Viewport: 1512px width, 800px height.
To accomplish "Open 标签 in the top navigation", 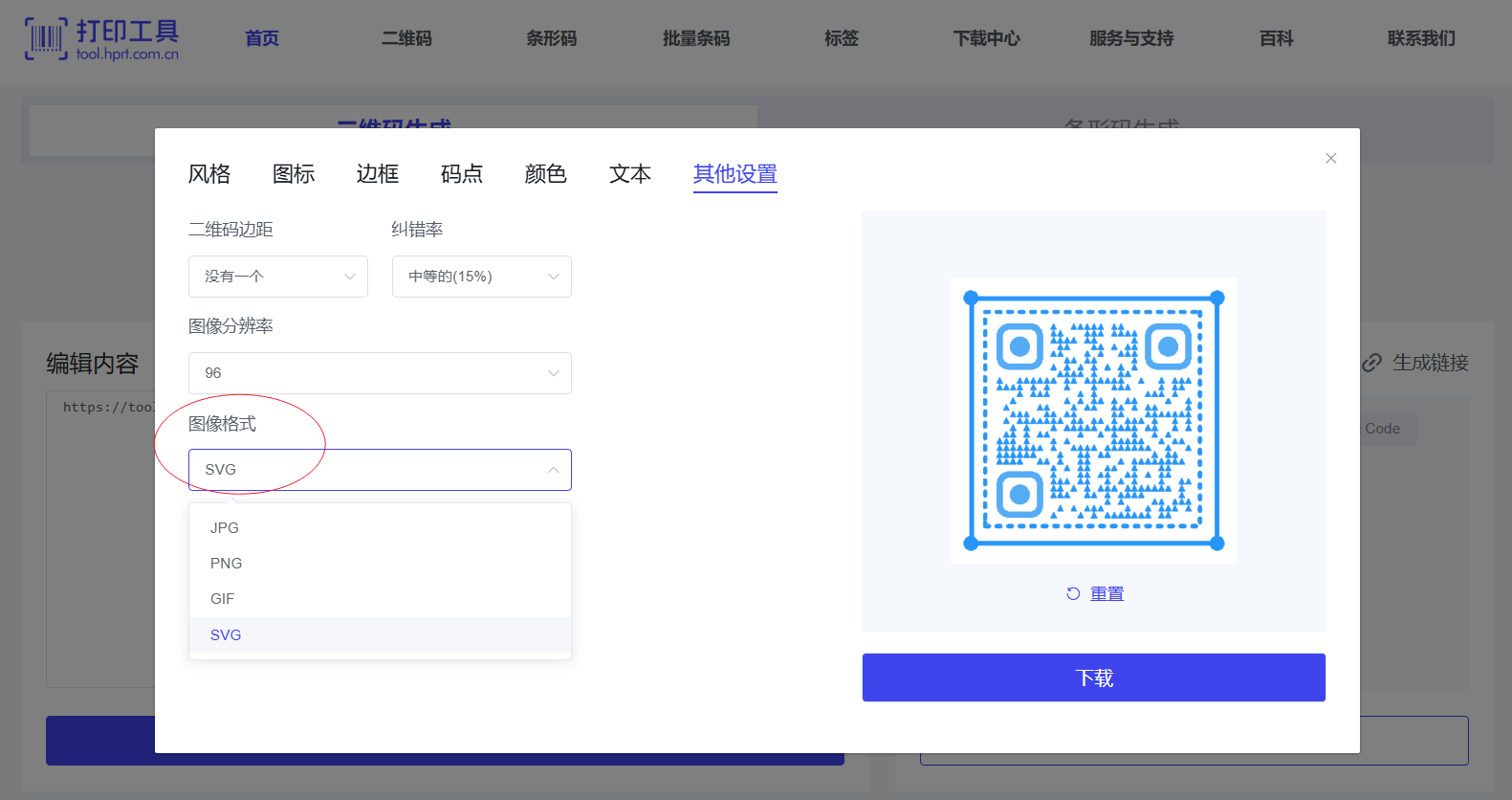I will pos(842,38).
